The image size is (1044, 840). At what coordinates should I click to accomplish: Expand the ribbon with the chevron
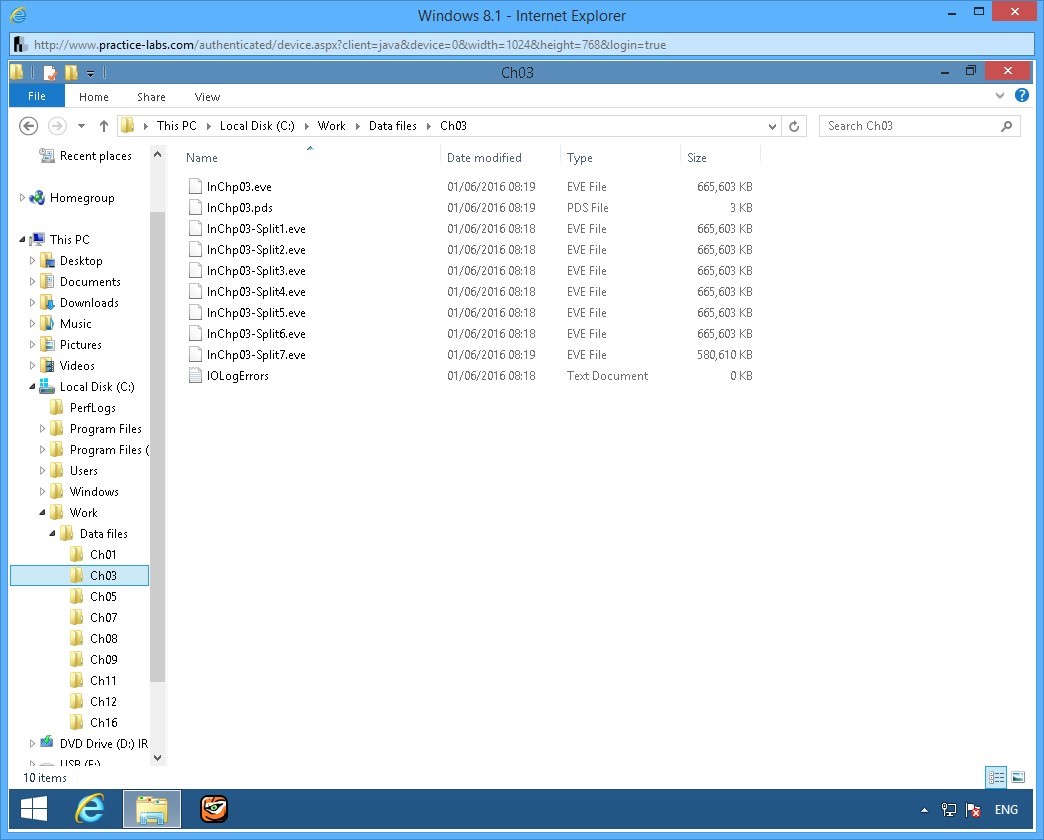[x=1001, y=96]
